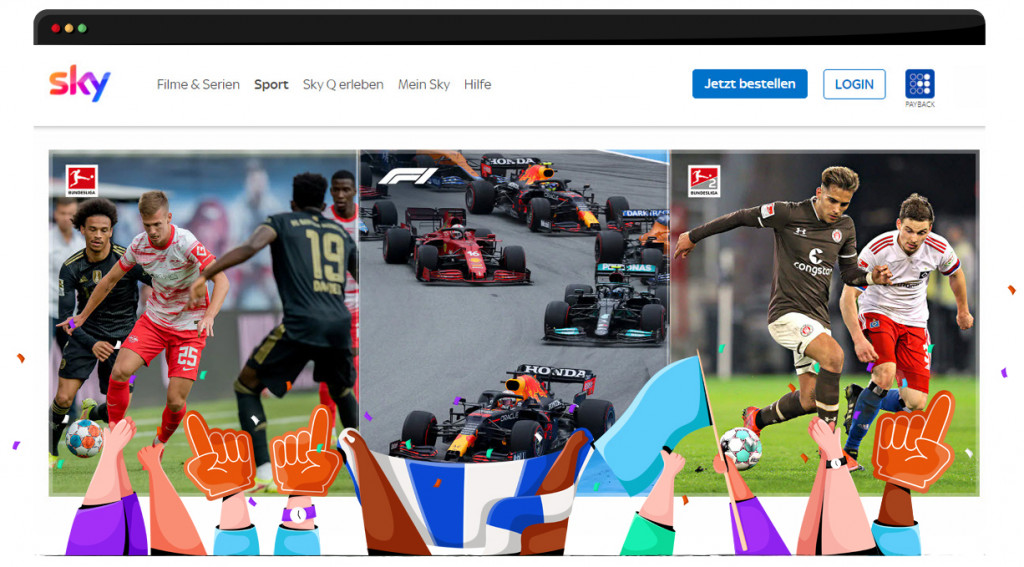
Task: Open the PAYBACK icon
Action: pyautogui.click(x=919, y=85)
